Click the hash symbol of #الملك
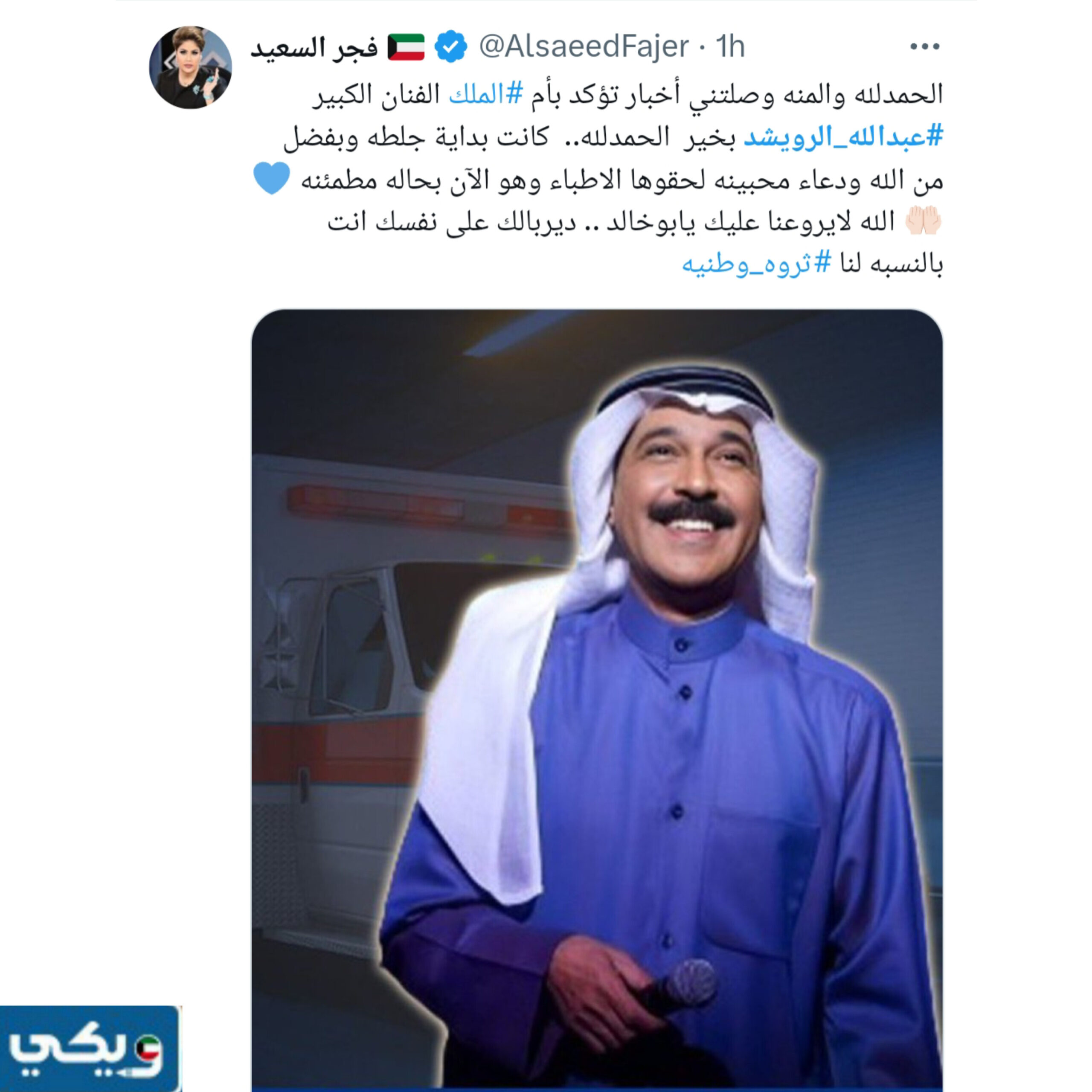The width and height of the screenshot is (1092, 1092). pyautogui.click(x=514, y=94)
